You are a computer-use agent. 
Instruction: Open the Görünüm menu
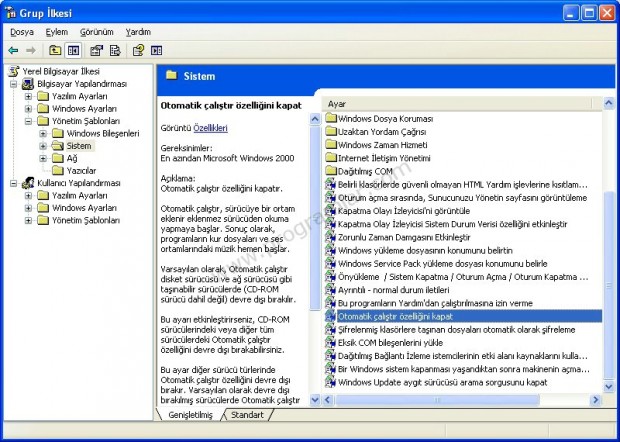[x=96, y=32]
